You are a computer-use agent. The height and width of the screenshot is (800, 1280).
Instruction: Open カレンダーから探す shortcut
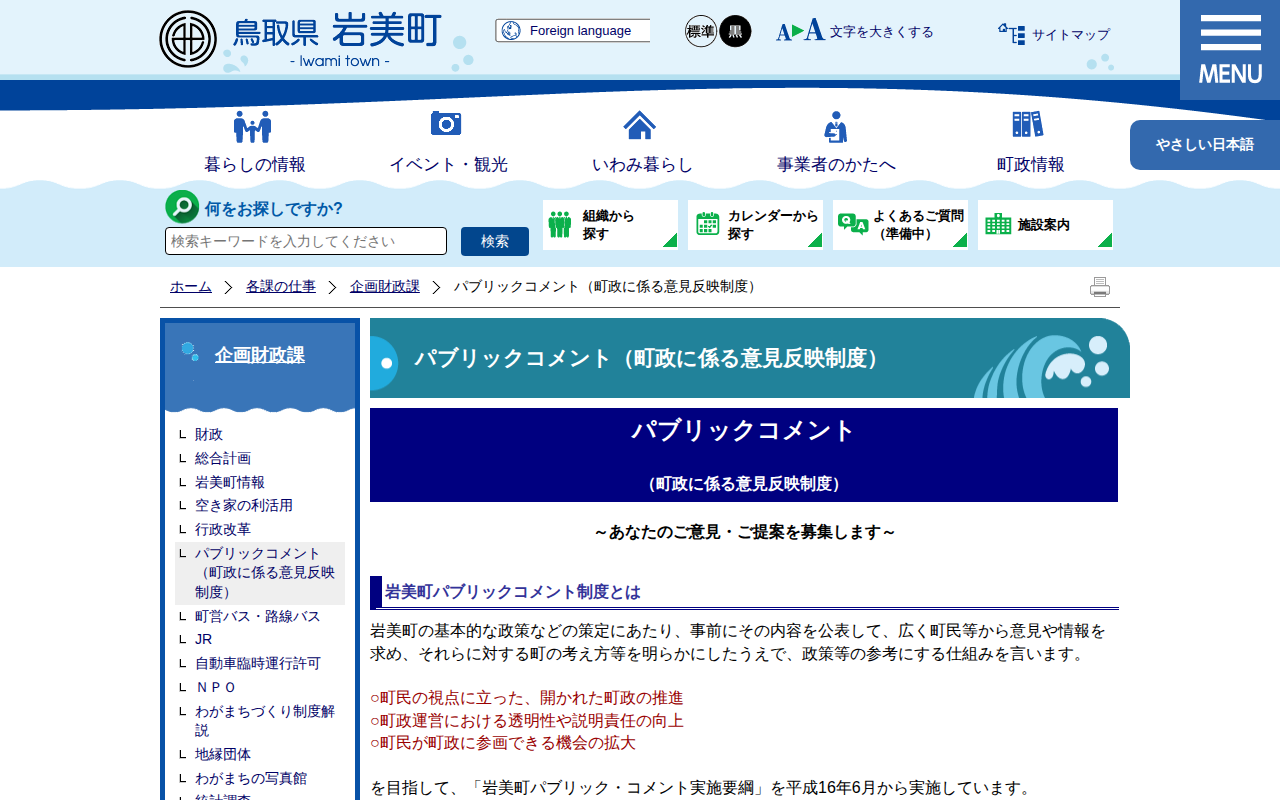coord(755,225)
